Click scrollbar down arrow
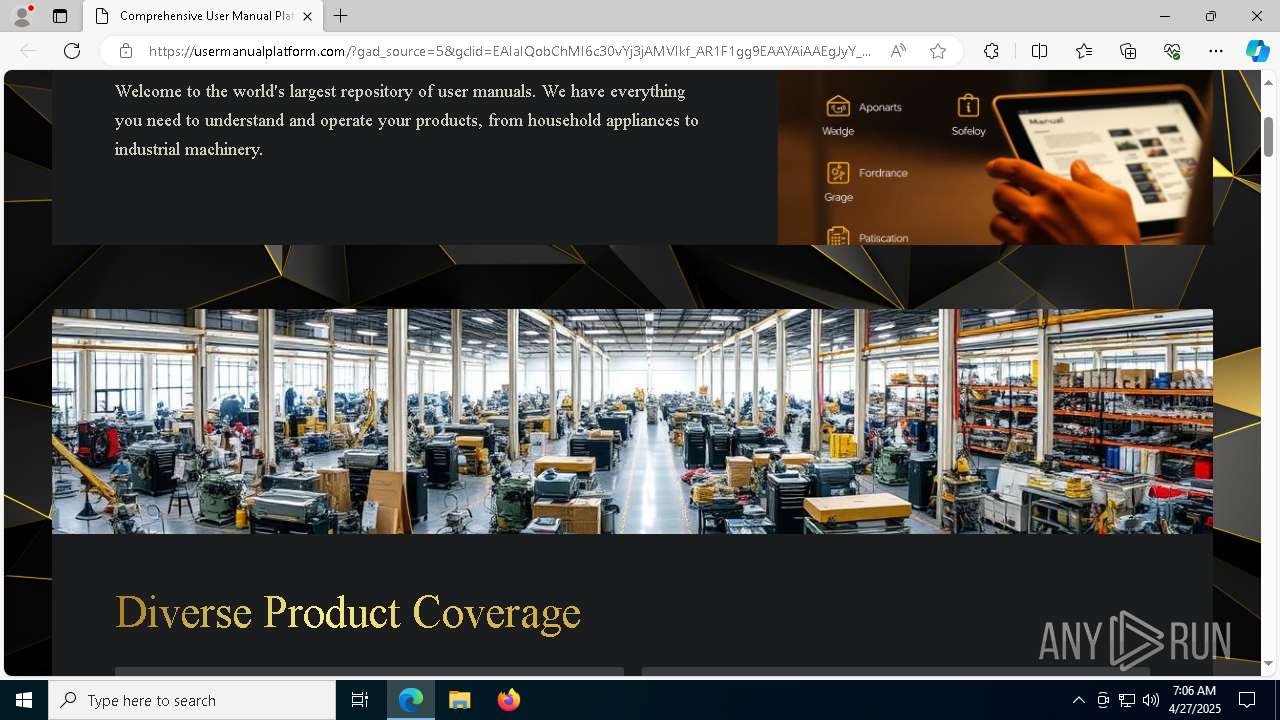Image resolution: width=1280 pixels, height=720 pixels. coord(1269,663)
